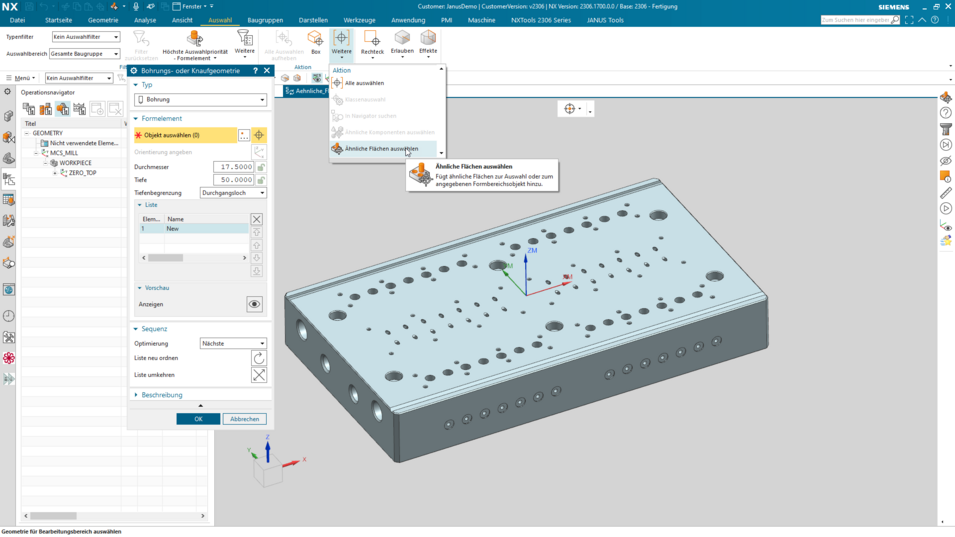Open the Auswahlbereich dropdown

[x=85, y=54]
